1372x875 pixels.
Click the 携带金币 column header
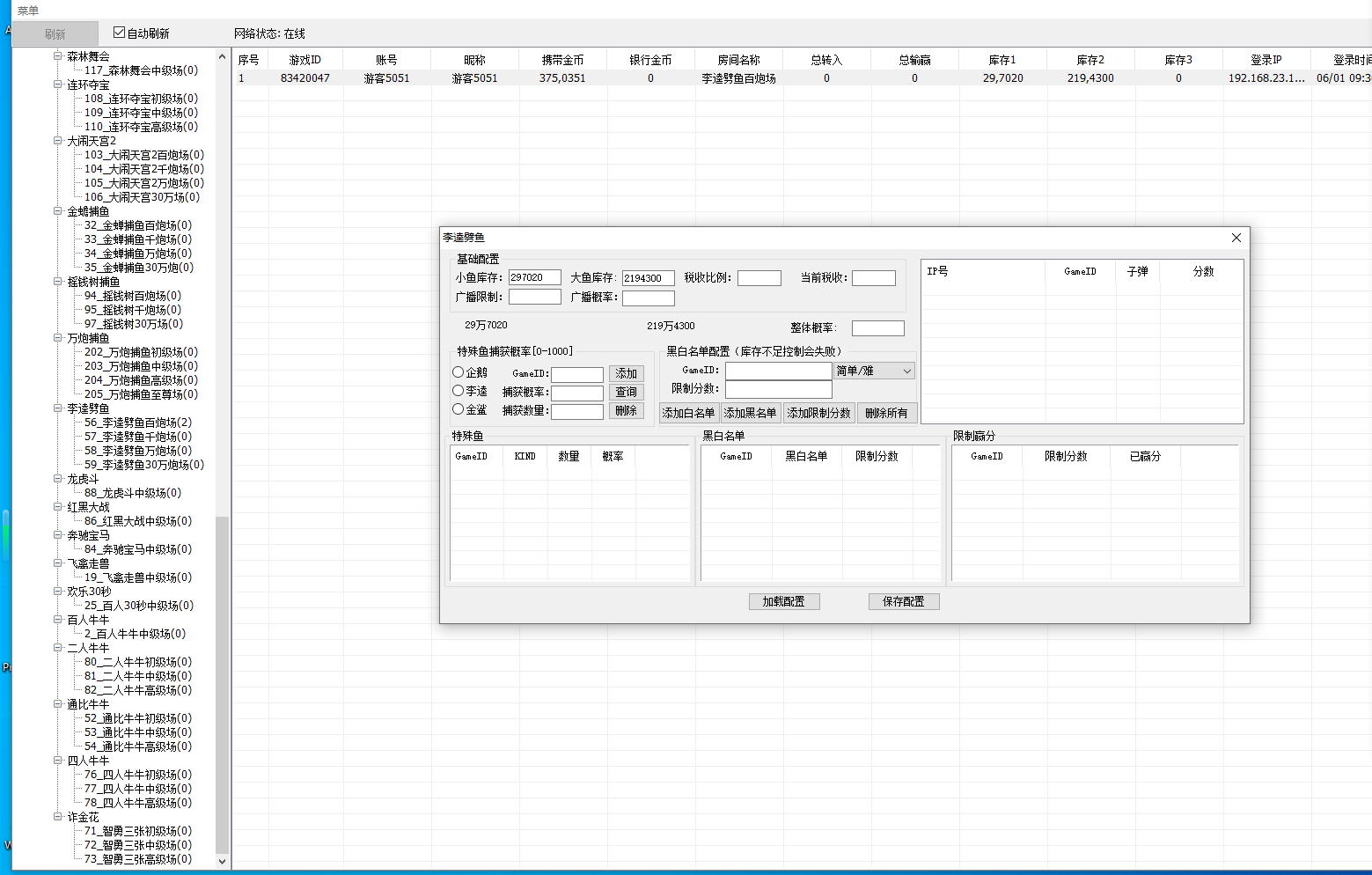click(x=562, y=60)
